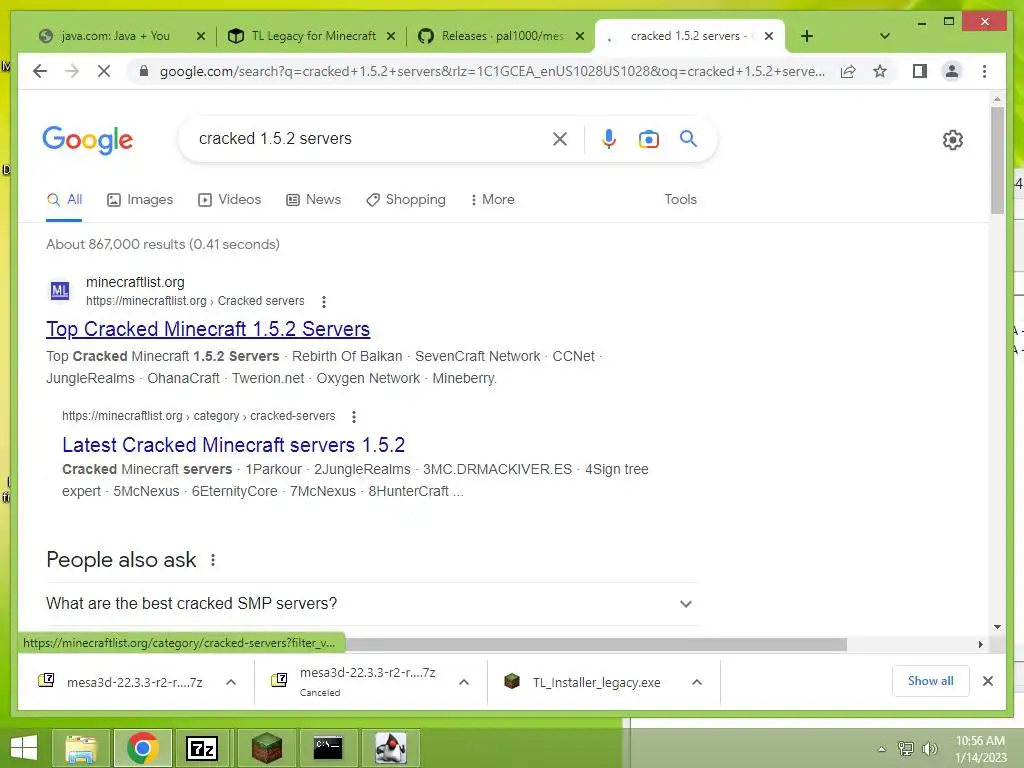
Task: Open the command prompt taskbar icon
Action: pyautogui.click(x=328, y=748)
